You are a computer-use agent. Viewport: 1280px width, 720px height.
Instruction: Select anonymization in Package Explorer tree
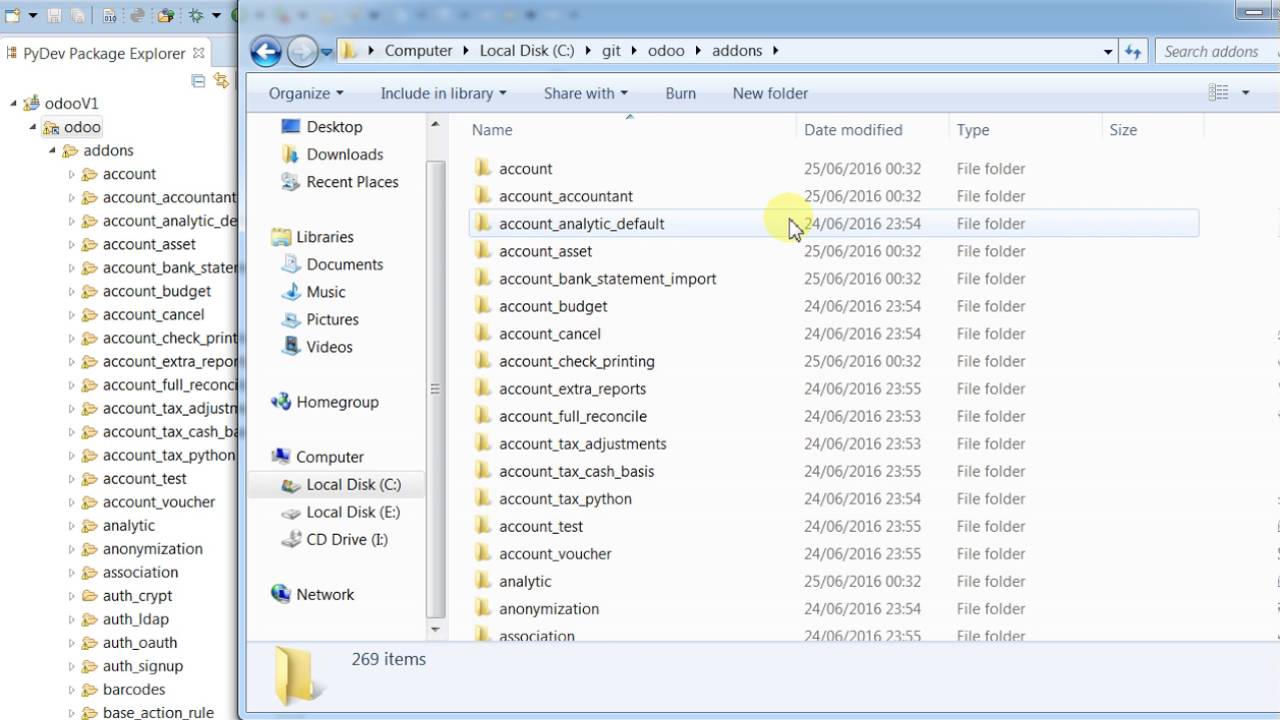[152, 549]
